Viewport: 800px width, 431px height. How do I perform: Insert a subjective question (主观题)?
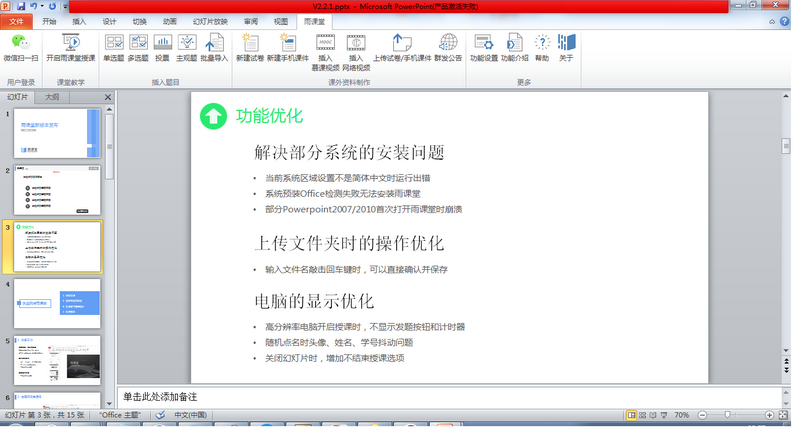click(x=186, y=48)
